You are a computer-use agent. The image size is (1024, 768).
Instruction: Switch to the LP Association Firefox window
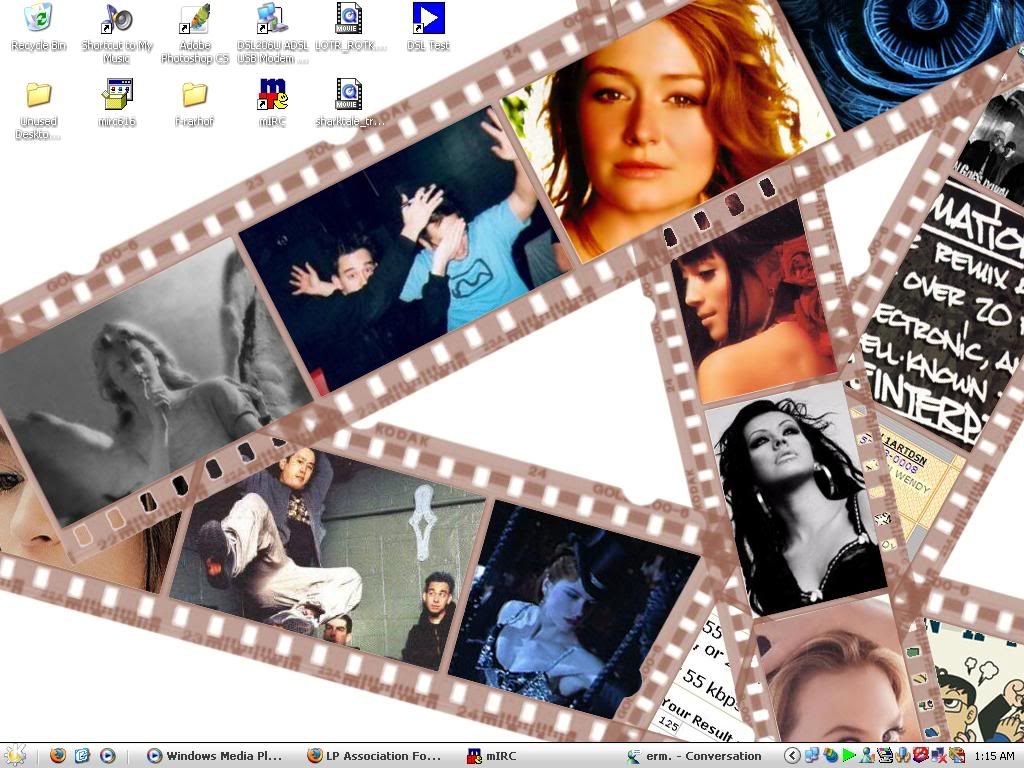pos(376,756)
